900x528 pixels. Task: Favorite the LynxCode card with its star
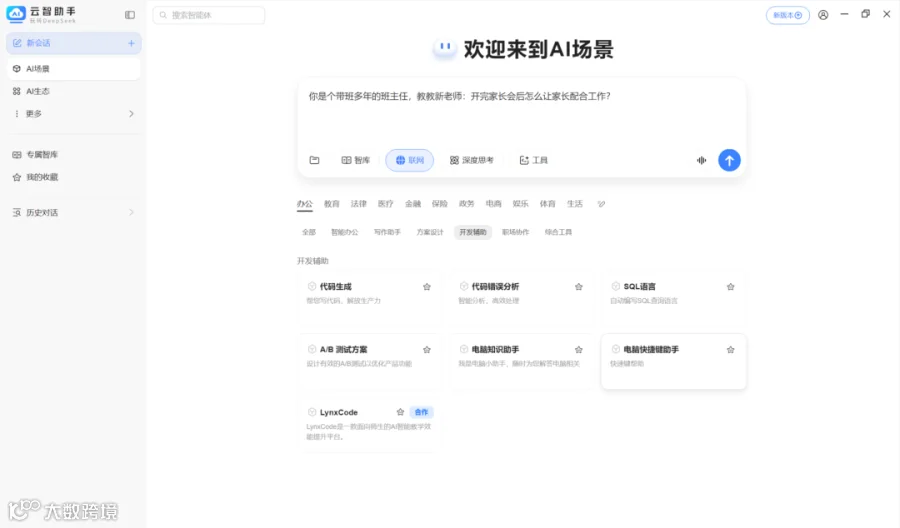[400, 412]
